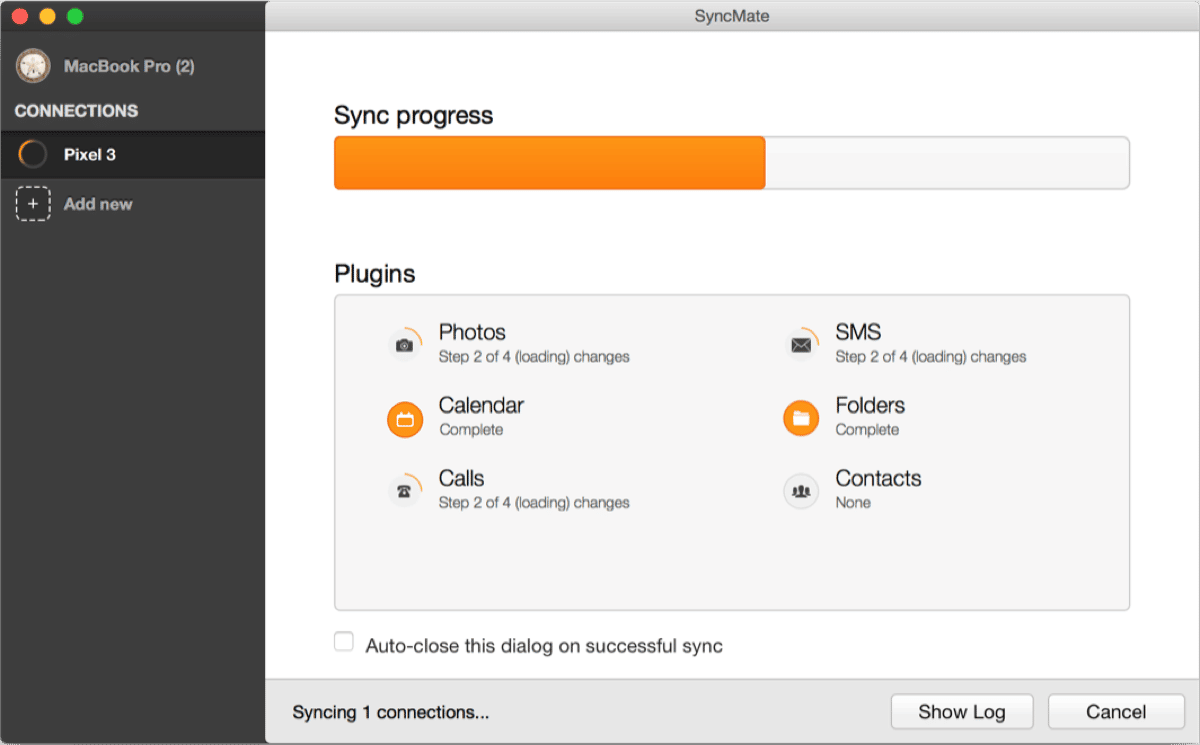1200x745 pixels.
Task: Click the Syncing 1 connections status text
Action: pos(390,712)
